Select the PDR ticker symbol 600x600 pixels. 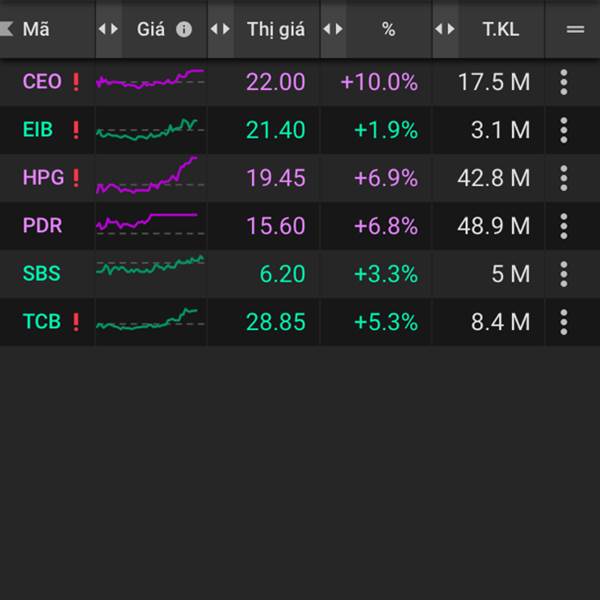pos(42,225)
